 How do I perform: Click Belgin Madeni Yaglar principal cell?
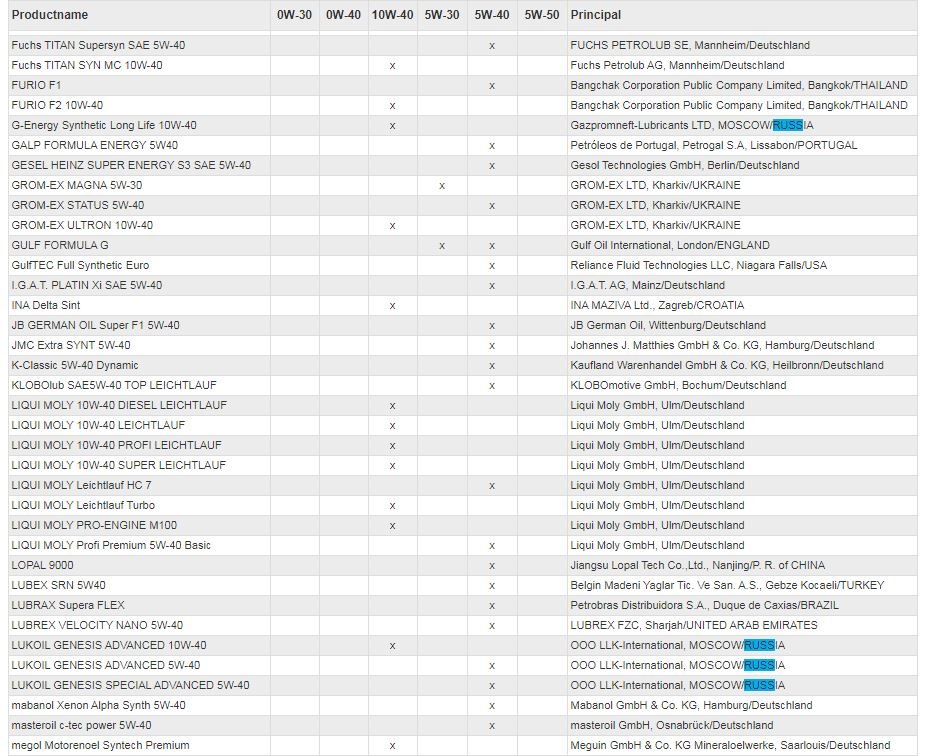[x=727, y=587]
